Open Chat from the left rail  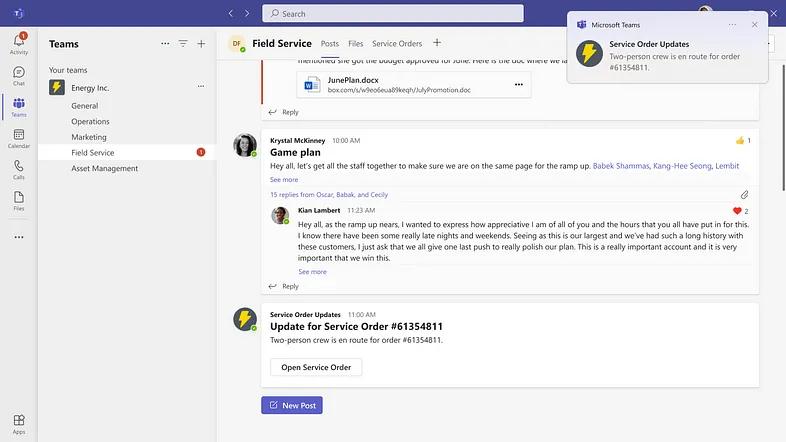(19, 76)
